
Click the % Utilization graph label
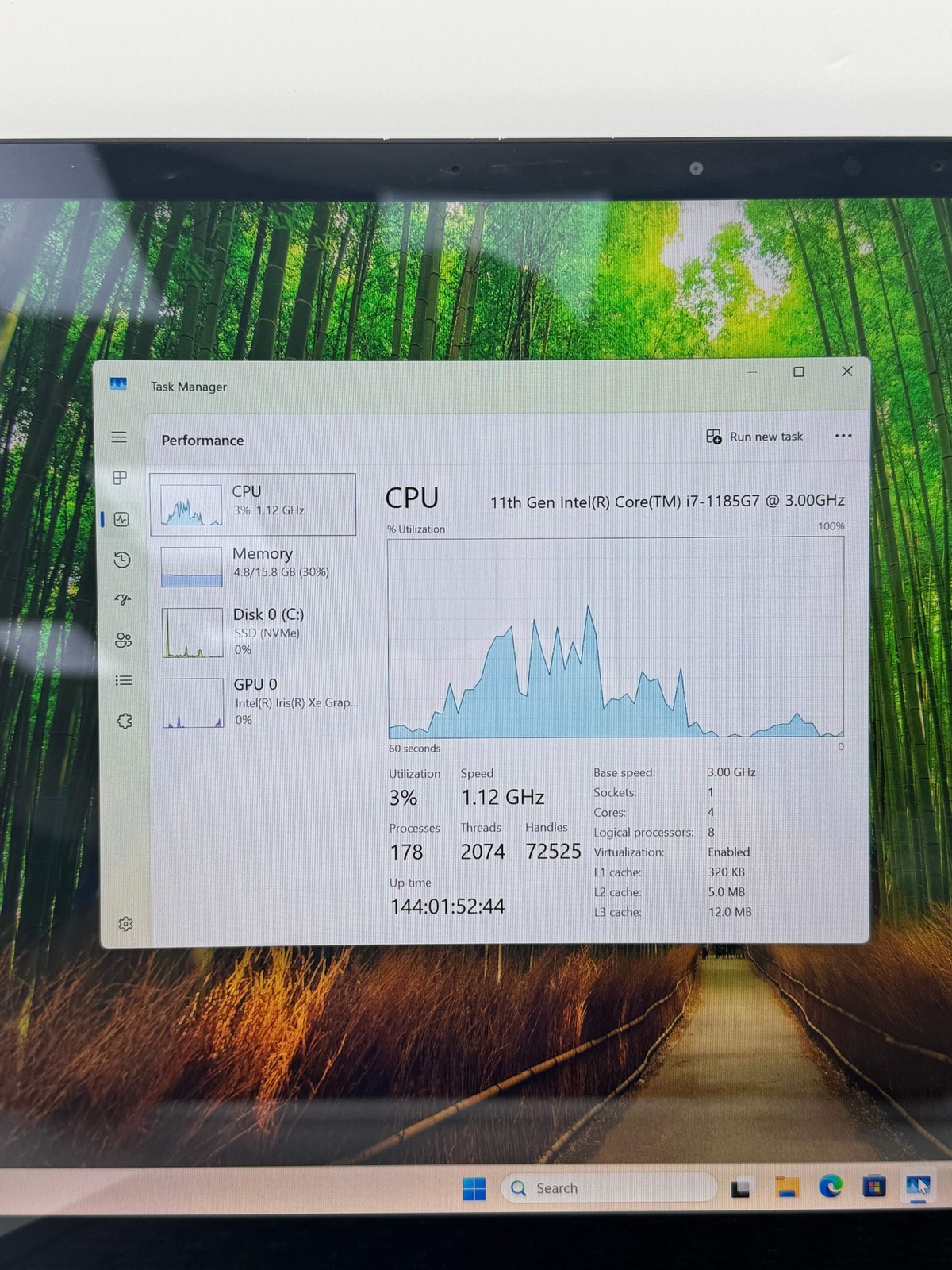(416, 529)
